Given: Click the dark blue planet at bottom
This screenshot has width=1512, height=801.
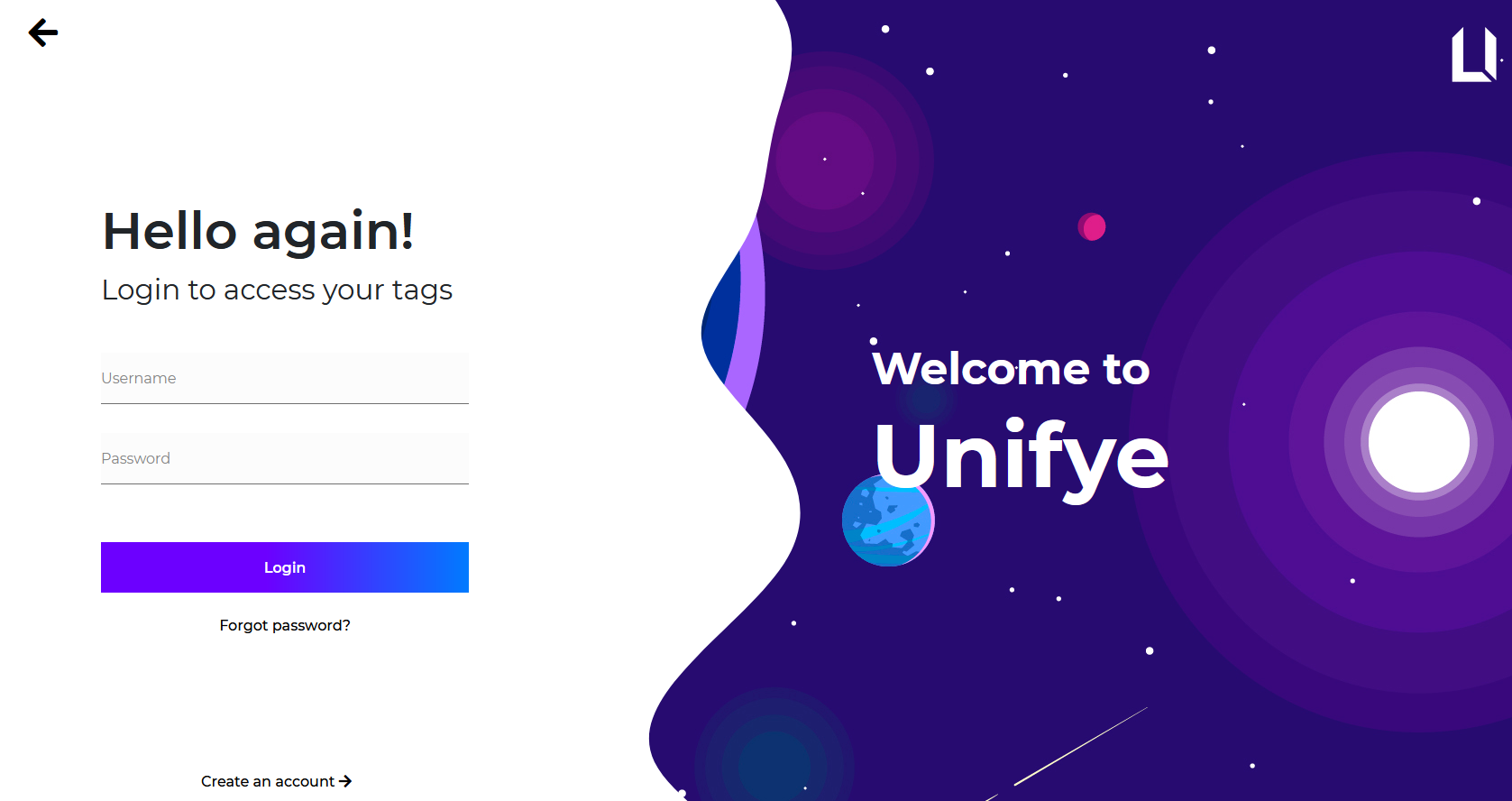Looking at the screenshot, I should [x=774, y=756].
